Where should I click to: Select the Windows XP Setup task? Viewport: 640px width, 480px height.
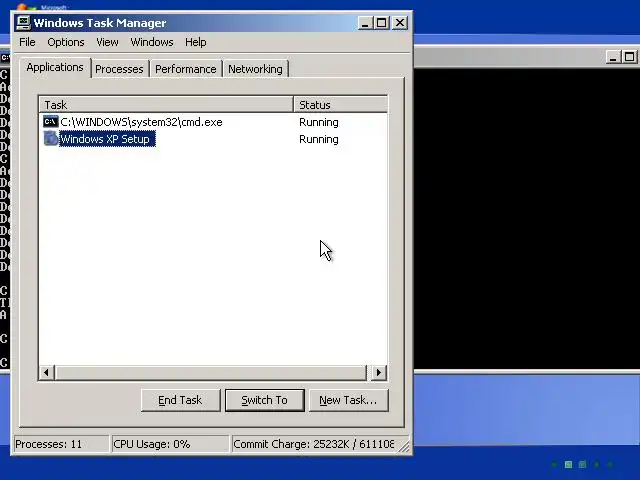pos(105,139)
